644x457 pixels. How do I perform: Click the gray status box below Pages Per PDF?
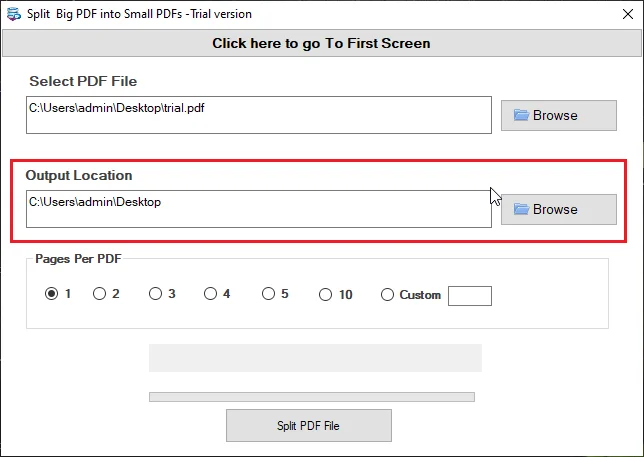(315, 358)
